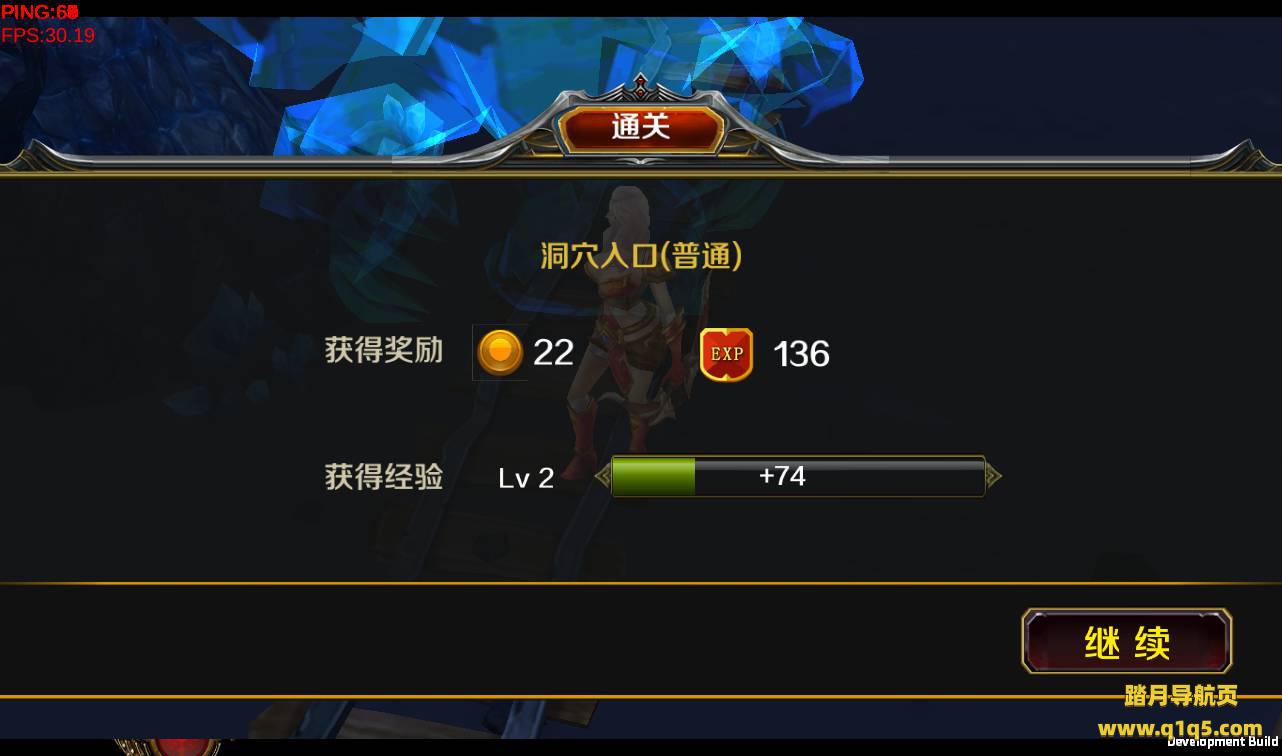Click the 136 experience amount
Image resolution: width=1282 pixels, height=756 pixels.
[802, 354]
